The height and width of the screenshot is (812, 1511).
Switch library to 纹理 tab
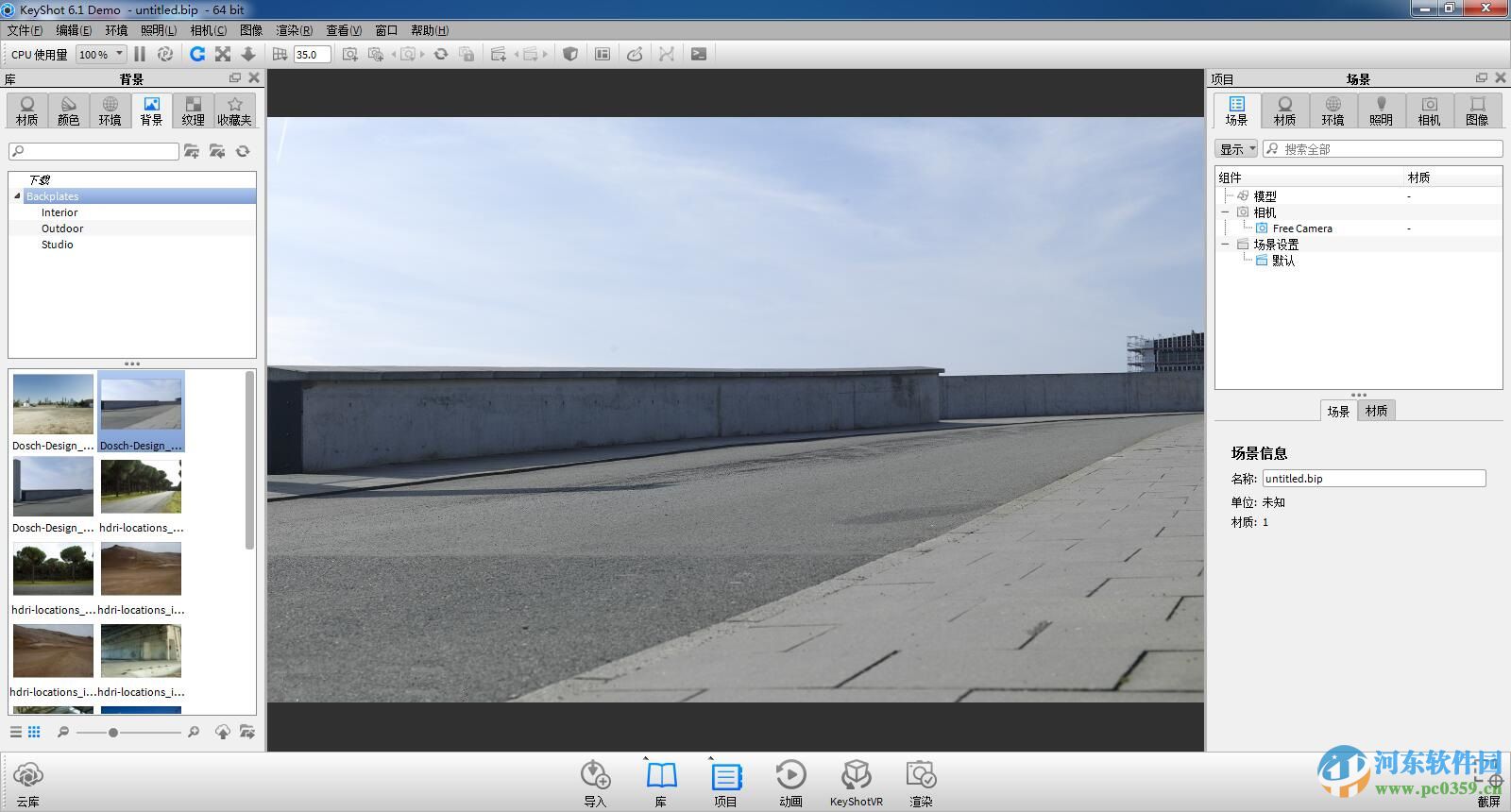[193, 110]
